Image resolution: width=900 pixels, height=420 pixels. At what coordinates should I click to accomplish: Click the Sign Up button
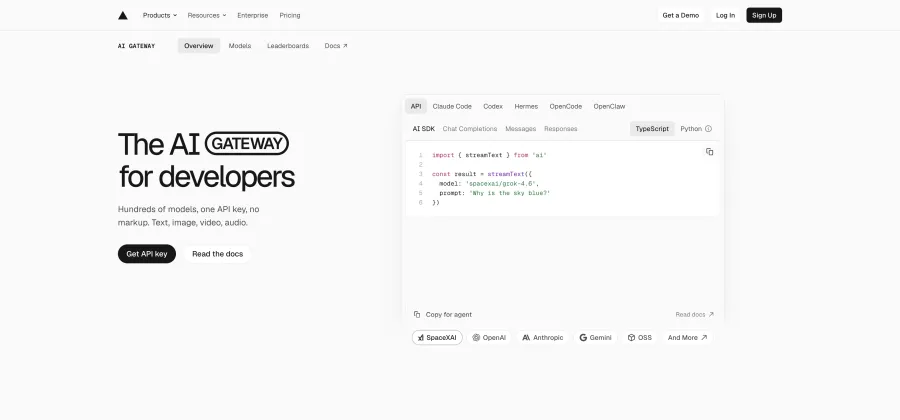764,15
